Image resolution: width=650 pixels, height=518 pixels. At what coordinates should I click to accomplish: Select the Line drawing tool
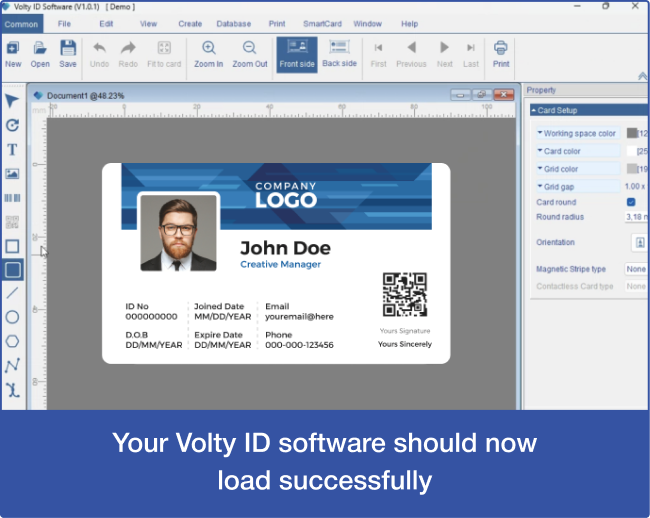[x=12, y=293]
